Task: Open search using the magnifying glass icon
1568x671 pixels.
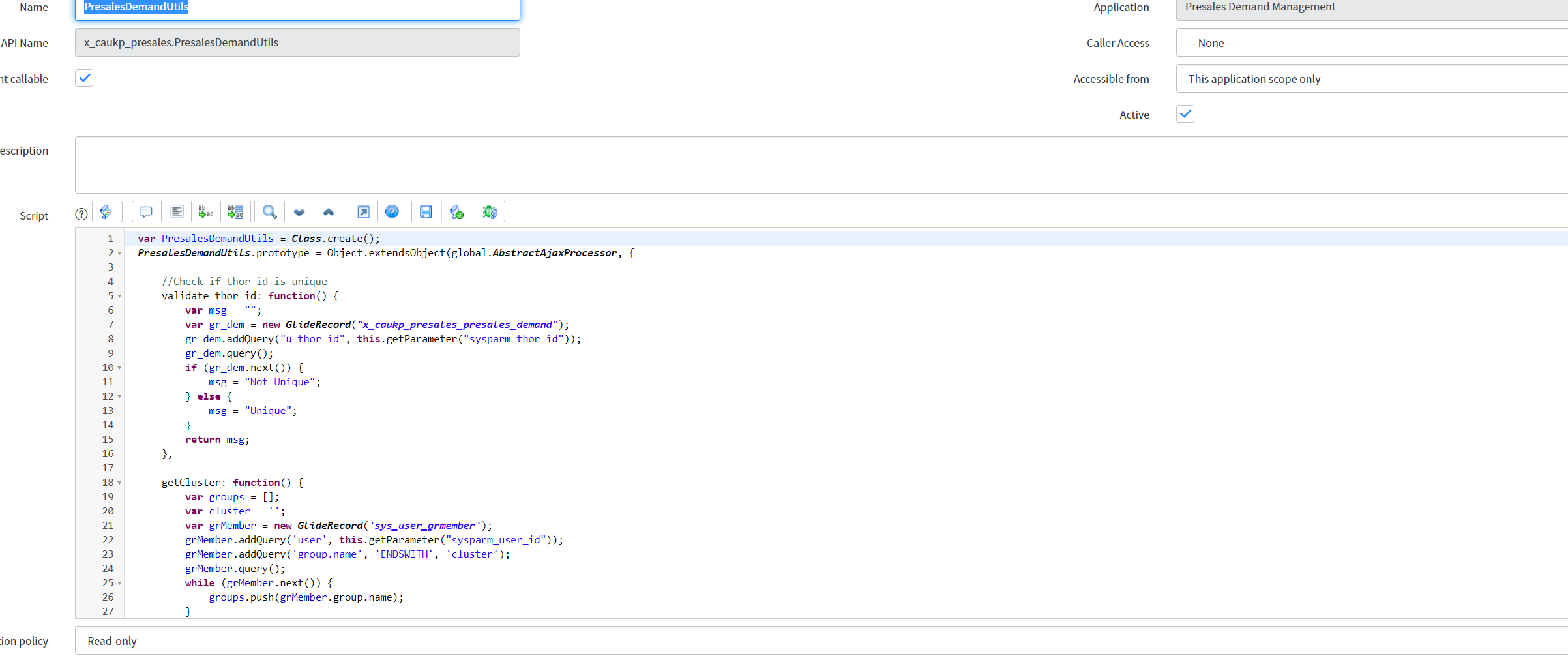Action: (269, 212)
